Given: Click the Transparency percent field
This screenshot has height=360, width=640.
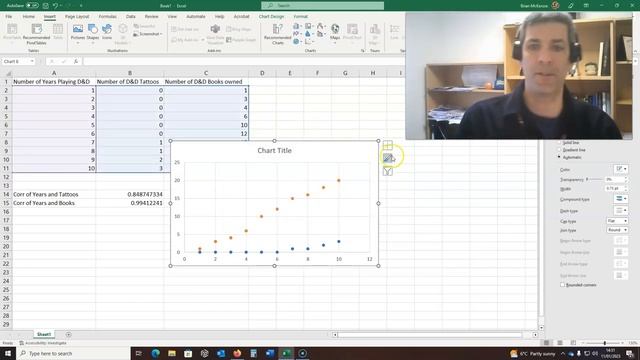Looking at the screenshot, I should (x=614, y=179).
